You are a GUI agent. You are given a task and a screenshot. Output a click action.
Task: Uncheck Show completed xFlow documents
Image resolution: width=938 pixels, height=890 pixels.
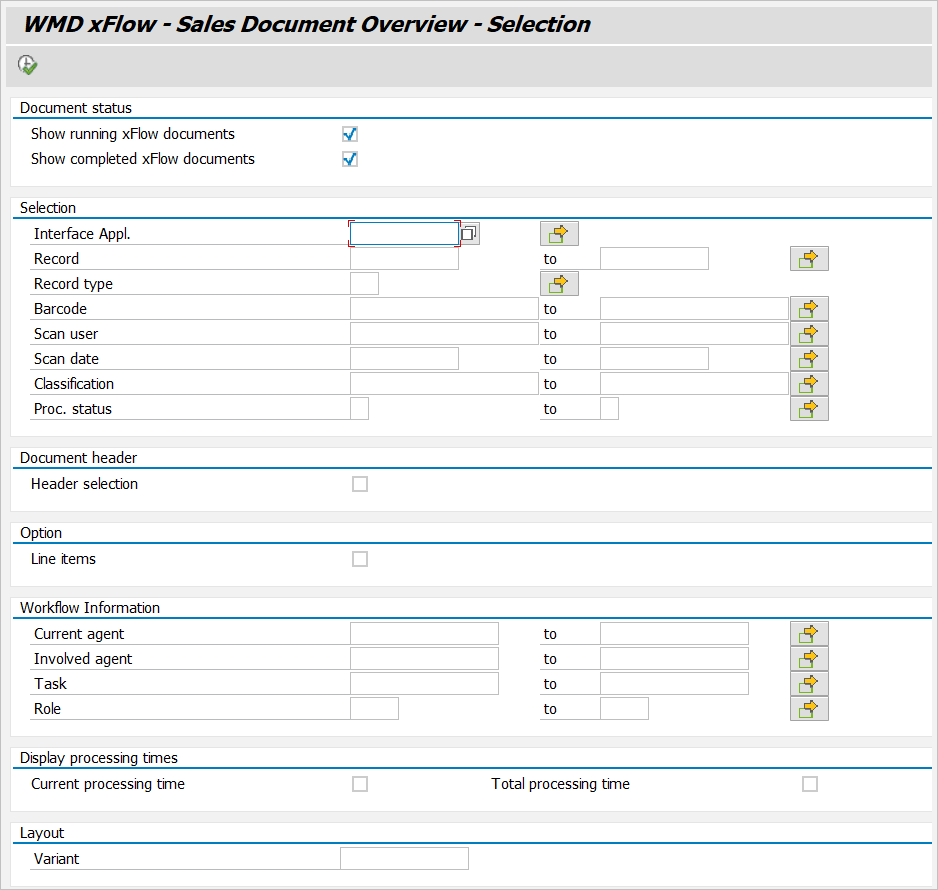coord(350,159)
